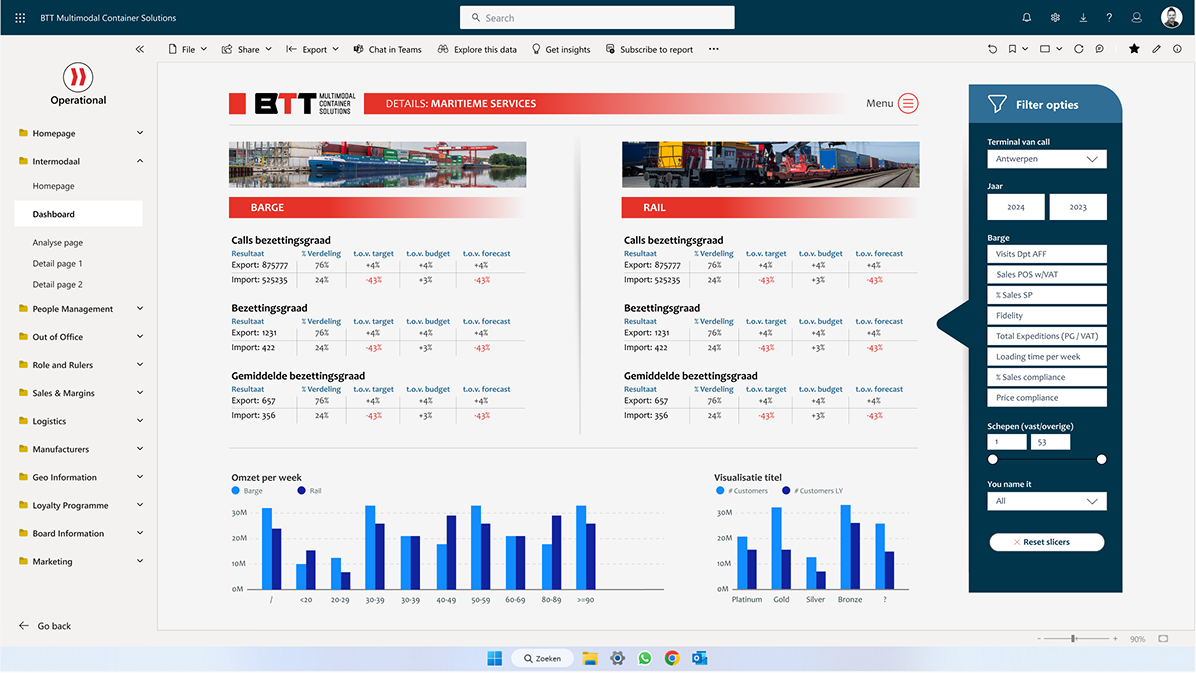Click the Reset slicers button
1196x673 pixels.
(1046, 541)
